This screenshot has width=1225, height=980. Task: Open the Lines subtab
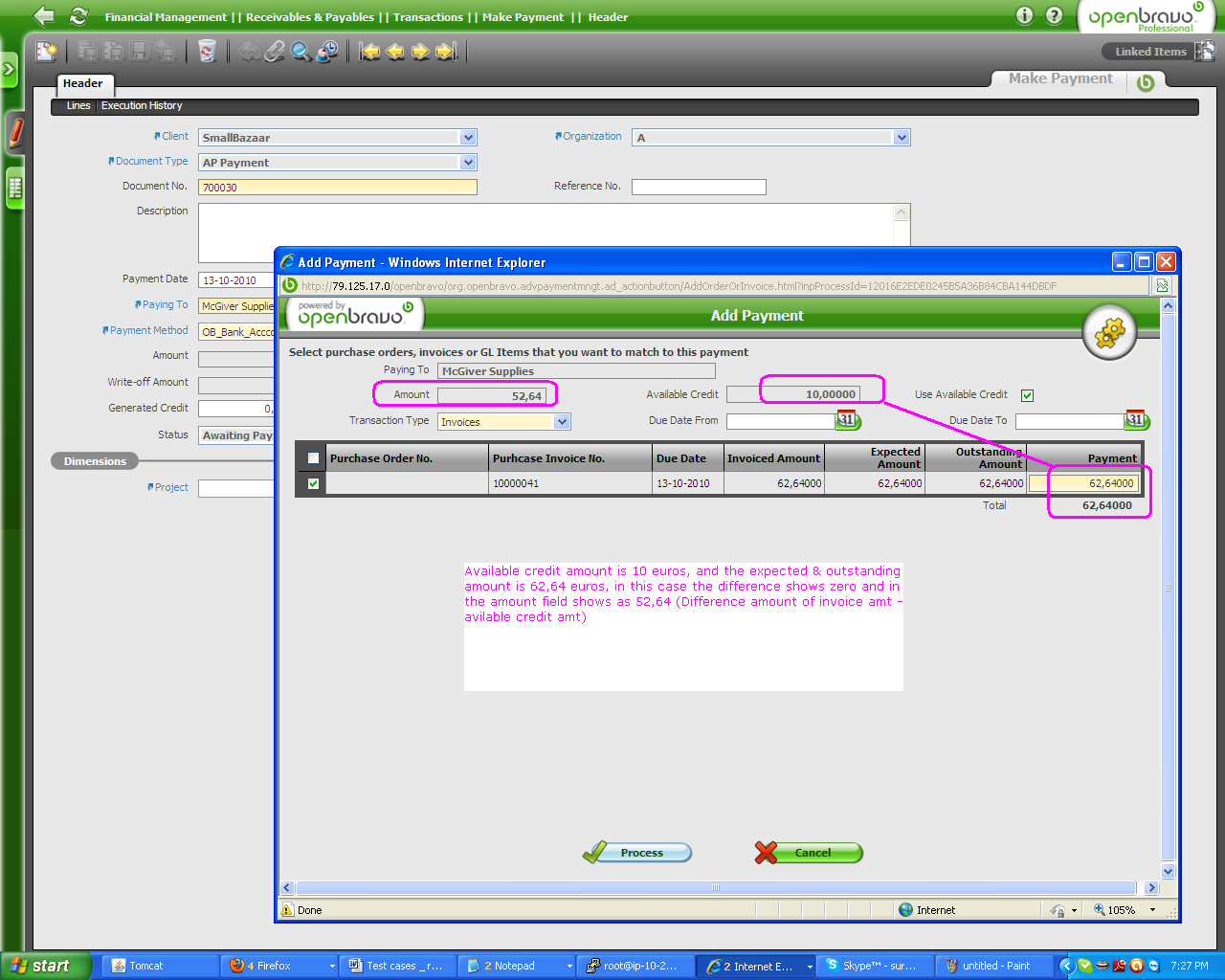click(x=78, y=106)
